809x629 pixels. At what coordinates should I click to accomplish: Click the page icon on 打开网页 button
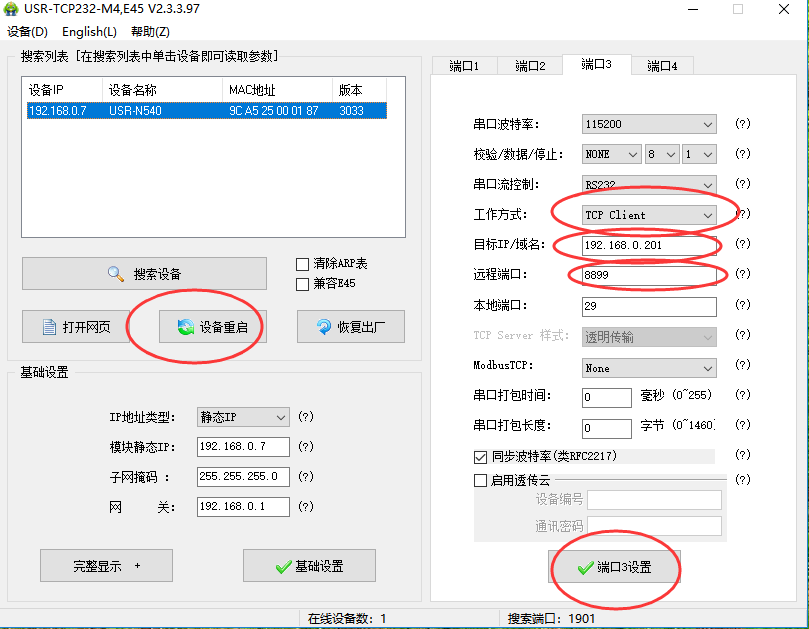pos(49,327)
